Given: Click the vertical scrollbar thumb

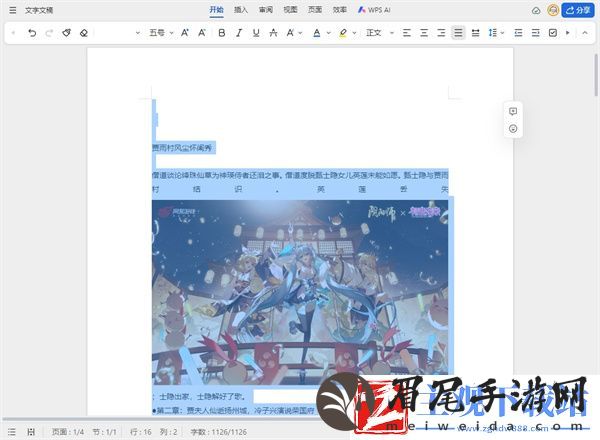Looking at the screenshot, I should coord(596,75).
